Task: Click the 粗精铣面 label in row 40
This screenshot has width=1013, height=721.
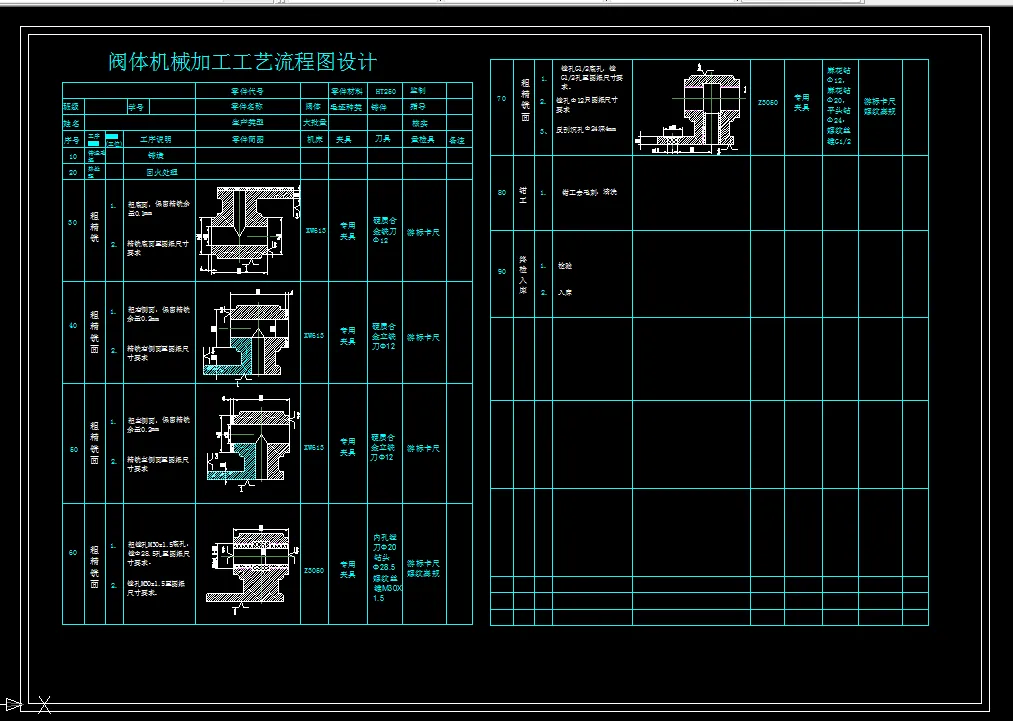Action: click(x=95, y=332)
